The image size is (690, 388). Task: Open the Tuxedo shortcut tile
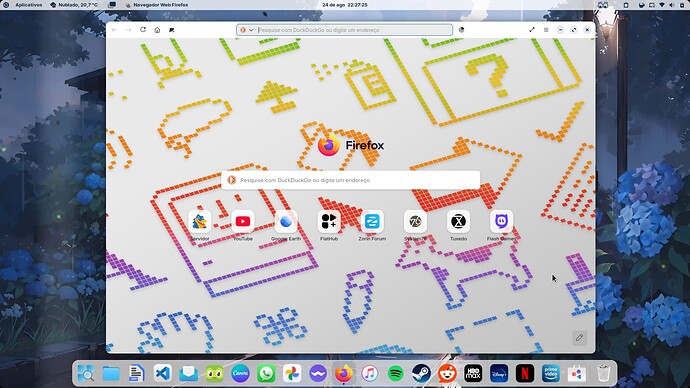tap(458, 226)
